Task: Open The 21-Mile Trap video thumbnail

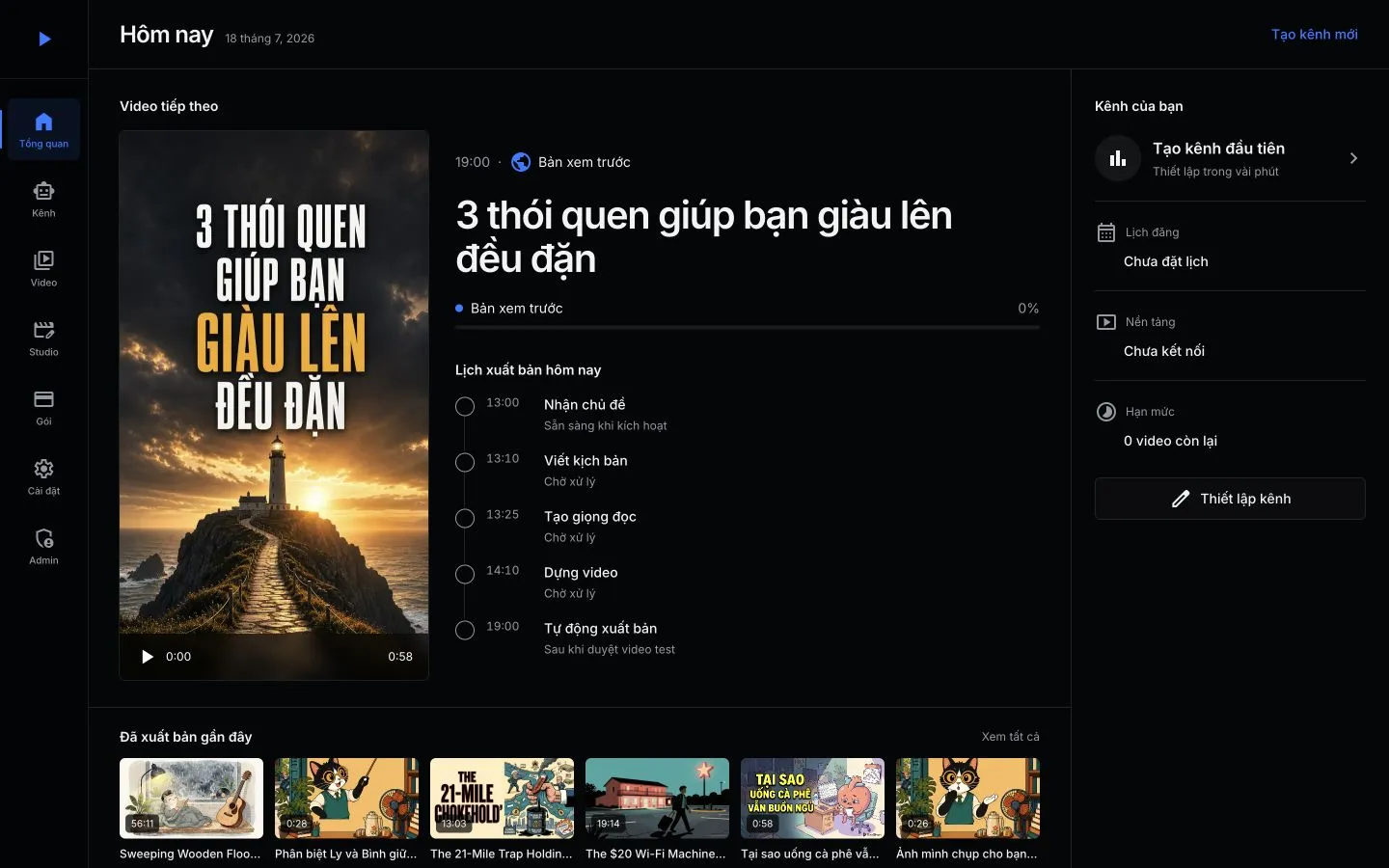Action: tap(502, 798)
